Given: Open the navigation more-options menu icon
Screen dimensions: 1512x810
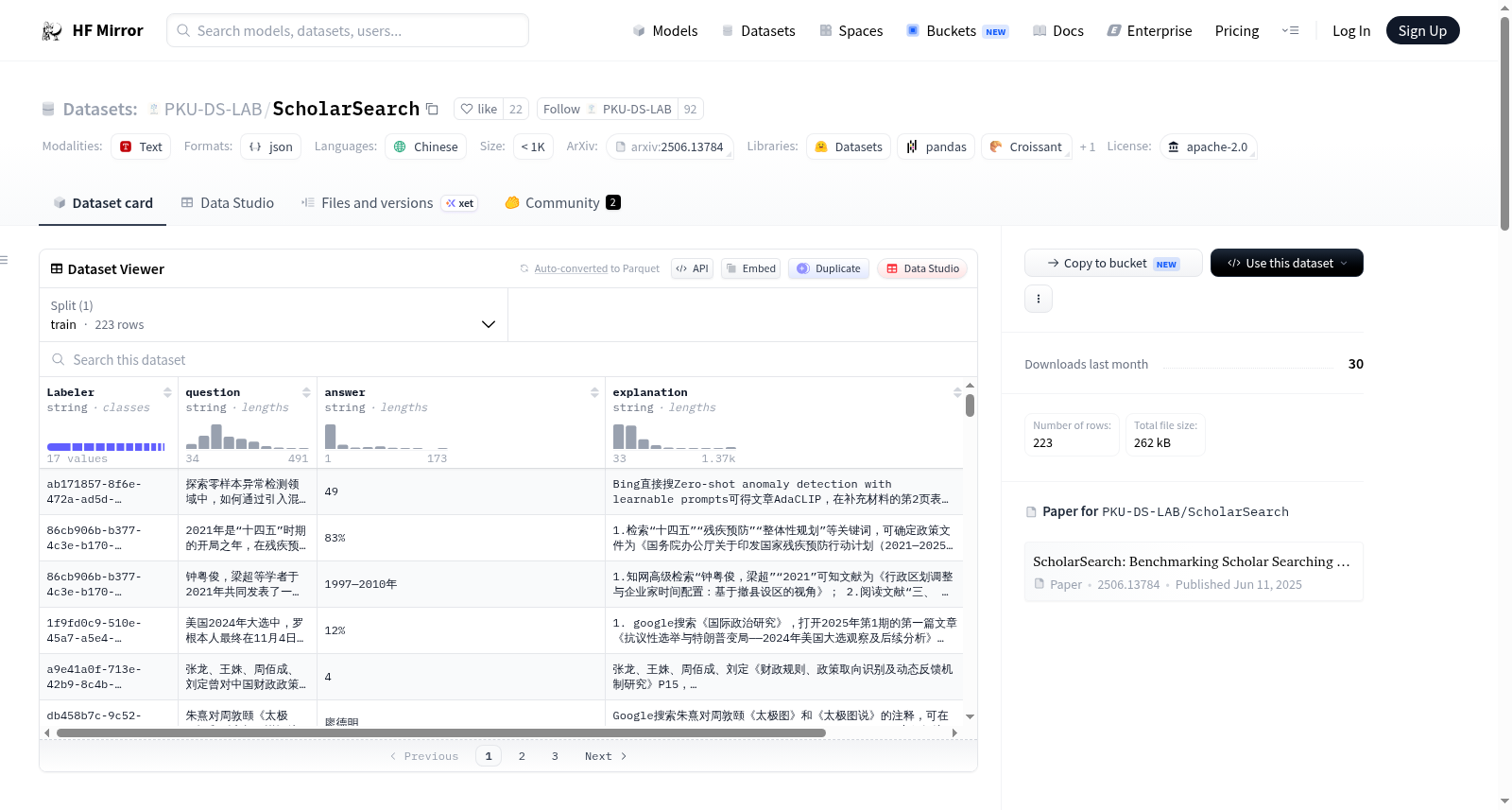Looking at the screenshot, I should tap(1290, 30).
